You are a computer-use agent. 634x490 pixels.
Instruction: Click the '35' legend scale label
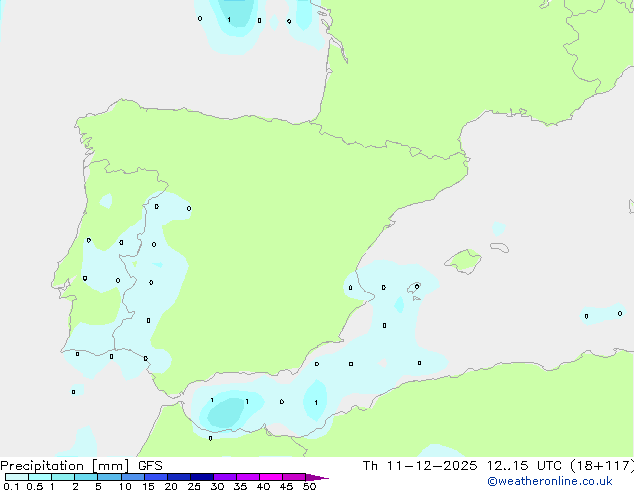tap(240, 486)
